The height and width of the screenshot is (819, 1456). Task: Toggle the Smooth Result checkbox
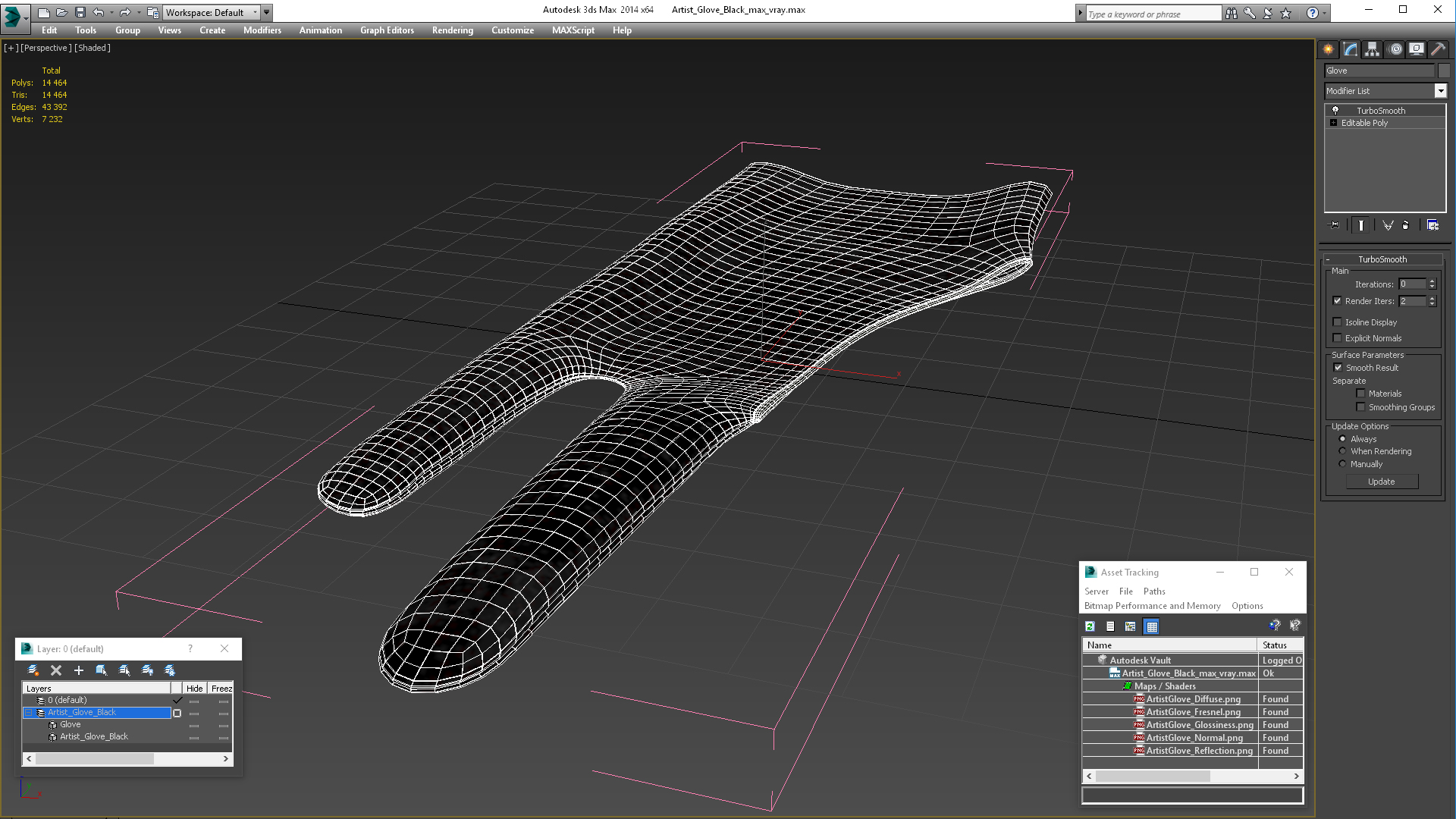pos(1338,367)
